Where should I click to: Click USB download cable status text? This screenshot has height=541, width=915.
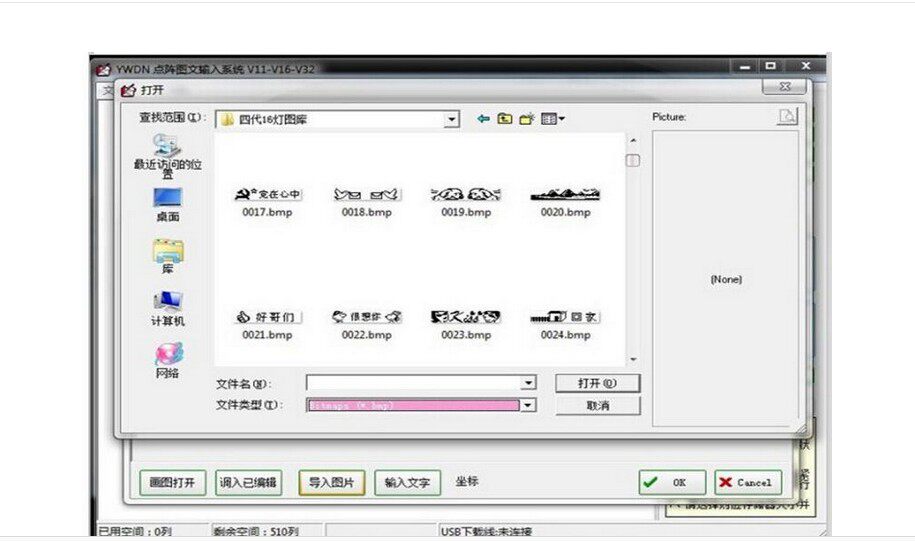click(x=487, y=532)
